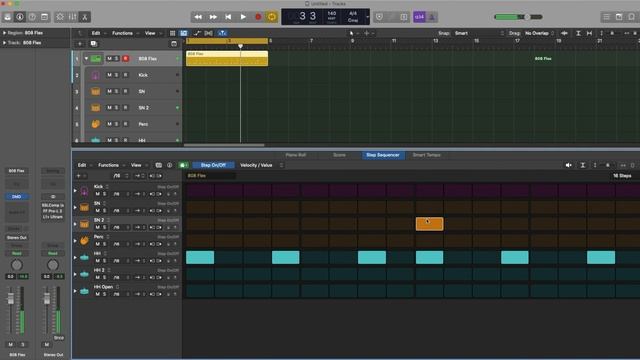The height and width of the screenshot is (360, 640).
Task: Switch to the Smart Tempo tab
Action: 427,155
